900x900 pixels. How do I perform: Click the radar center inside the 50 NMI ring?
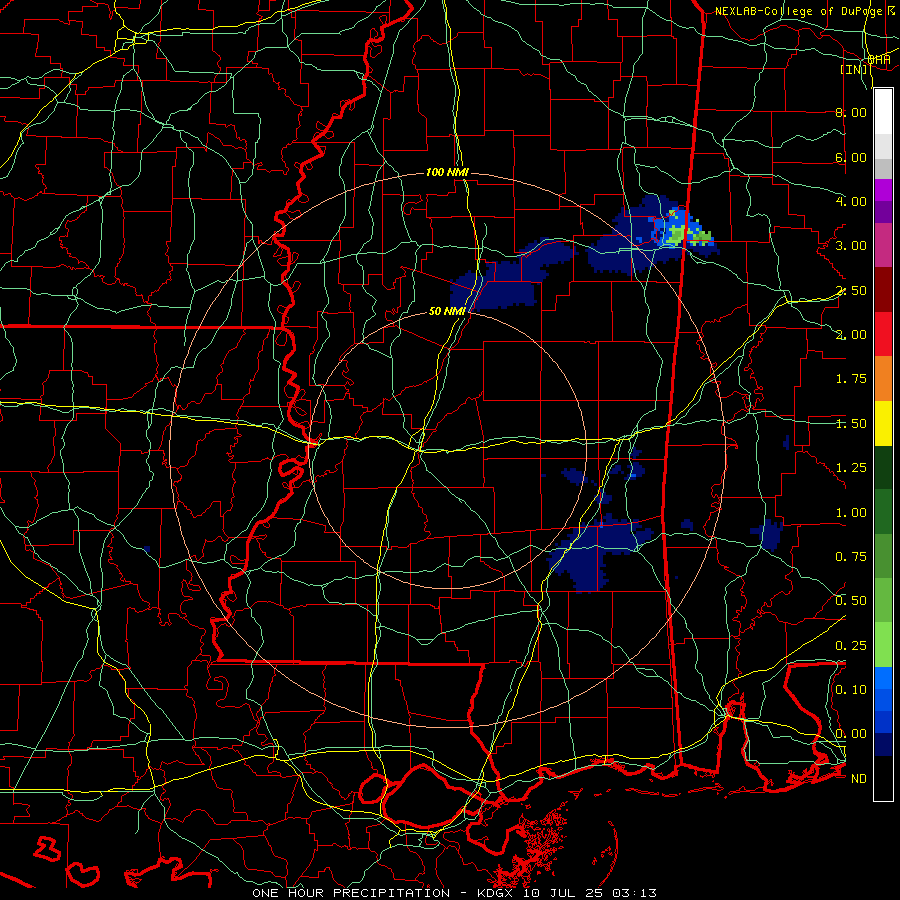(448, 450)
